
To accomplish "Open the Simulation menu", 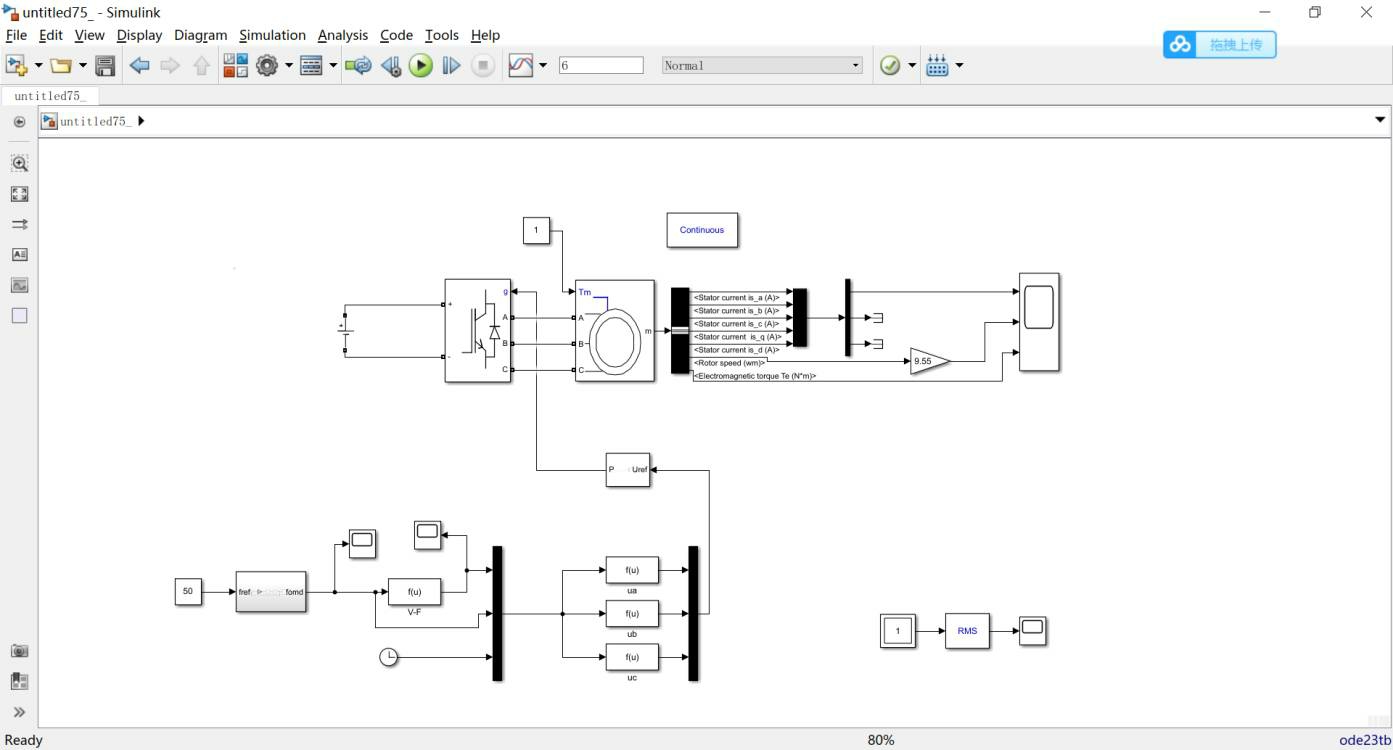I will pyautogui.click(x=272, y=35).
